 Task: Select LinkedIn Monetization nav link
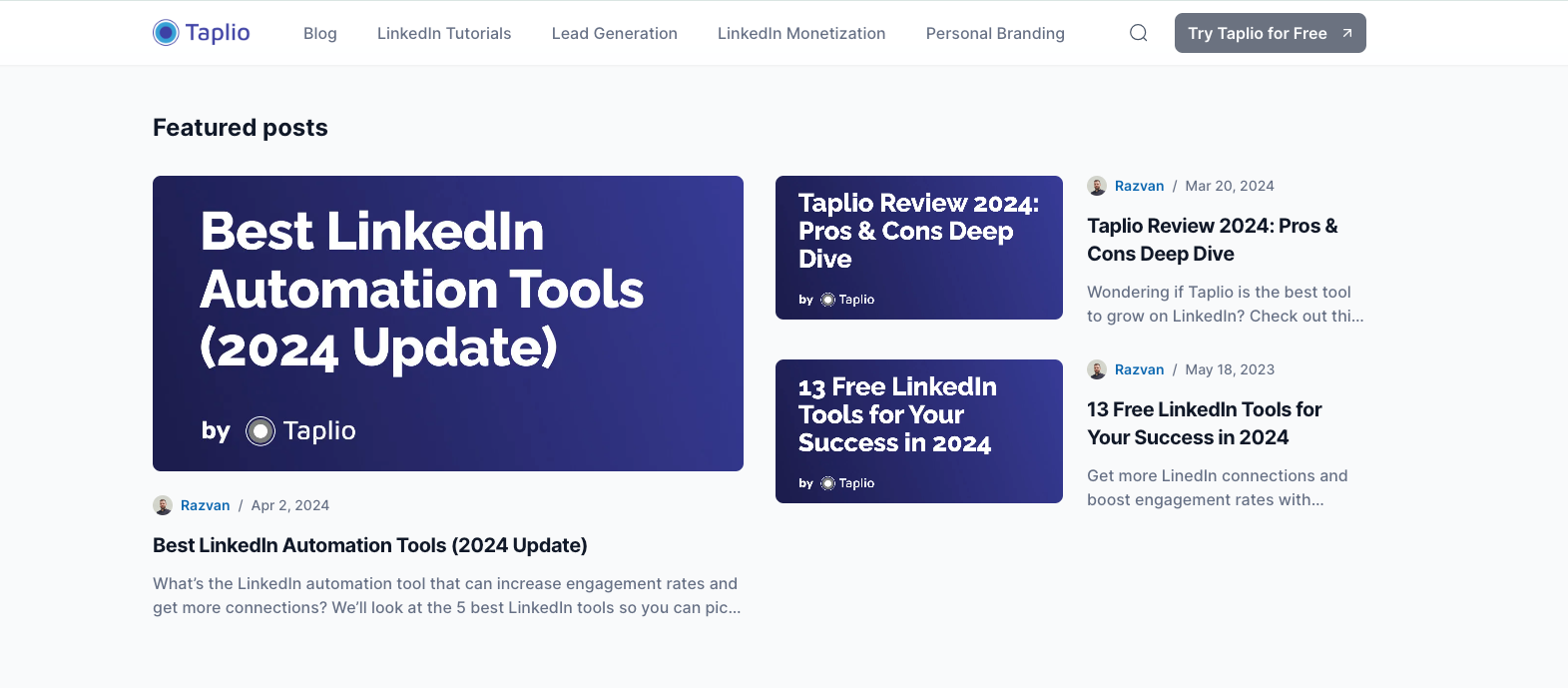(801, 33)
